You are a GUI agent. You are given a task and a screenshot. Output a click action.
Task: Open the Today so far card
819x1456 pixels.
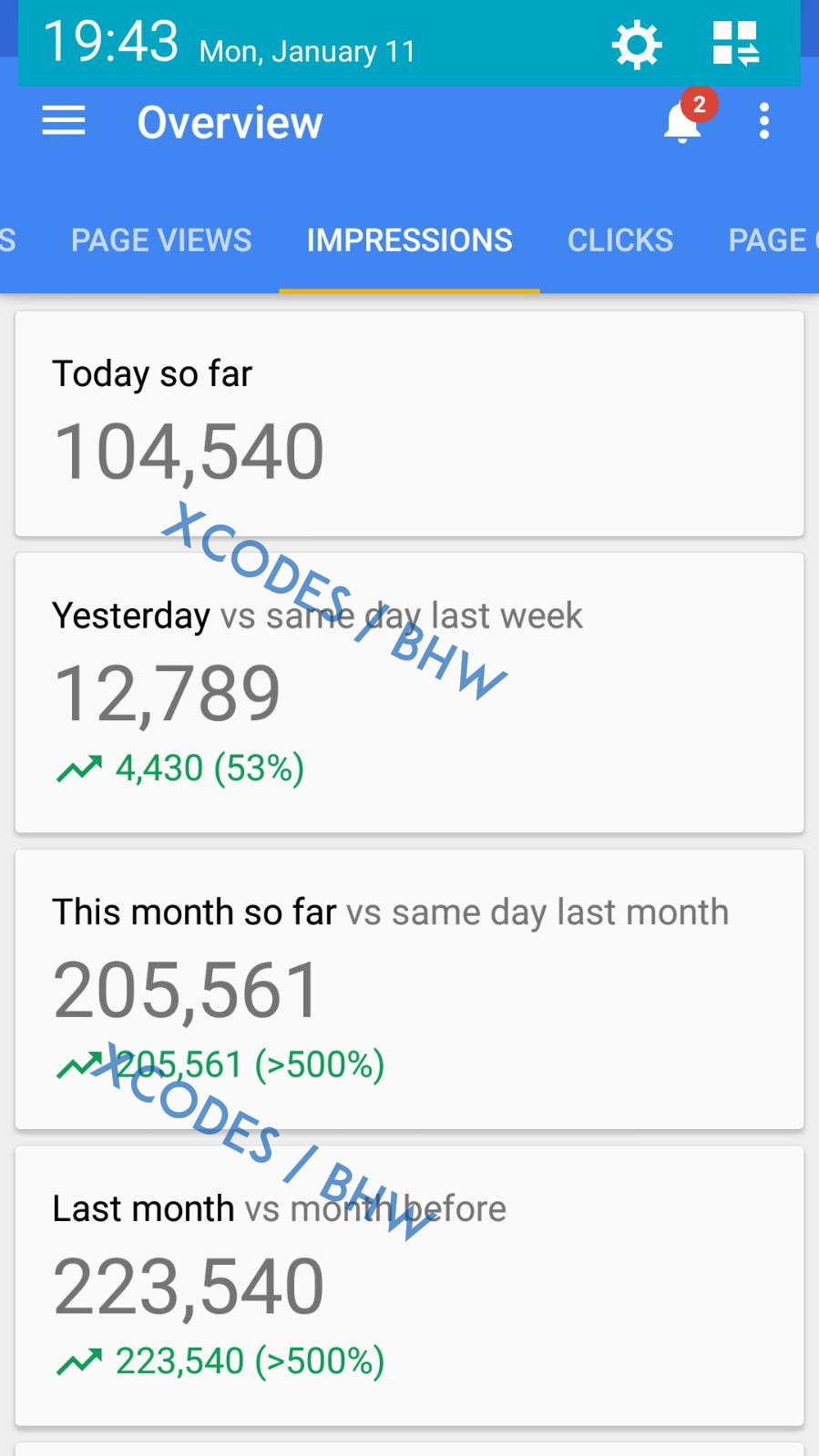[x=409, y=423]
